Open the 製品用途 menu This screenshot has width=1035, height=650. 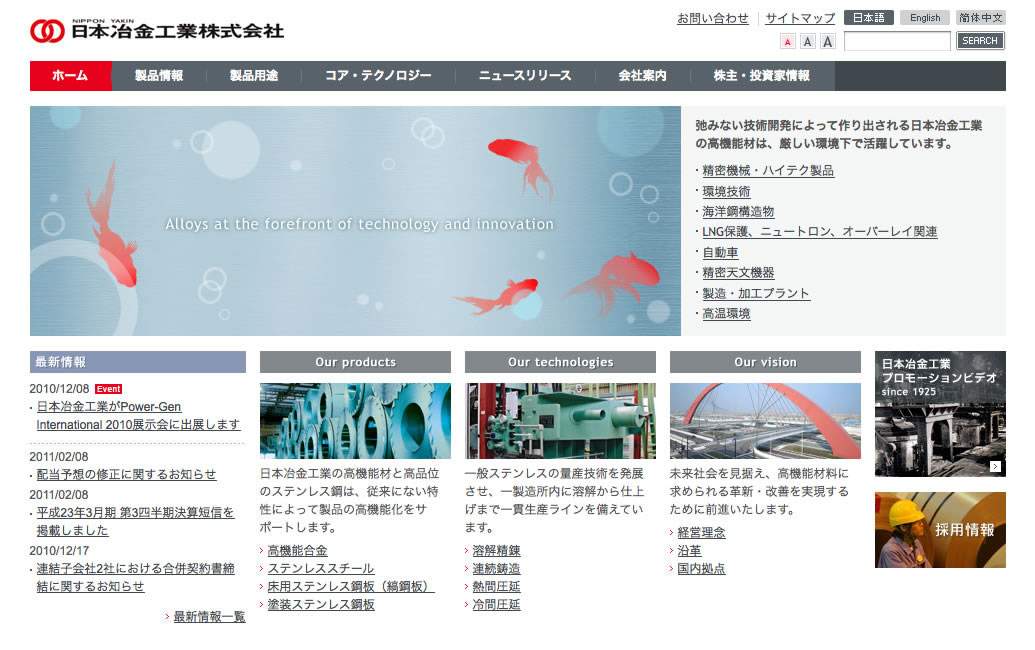(253, 76)
